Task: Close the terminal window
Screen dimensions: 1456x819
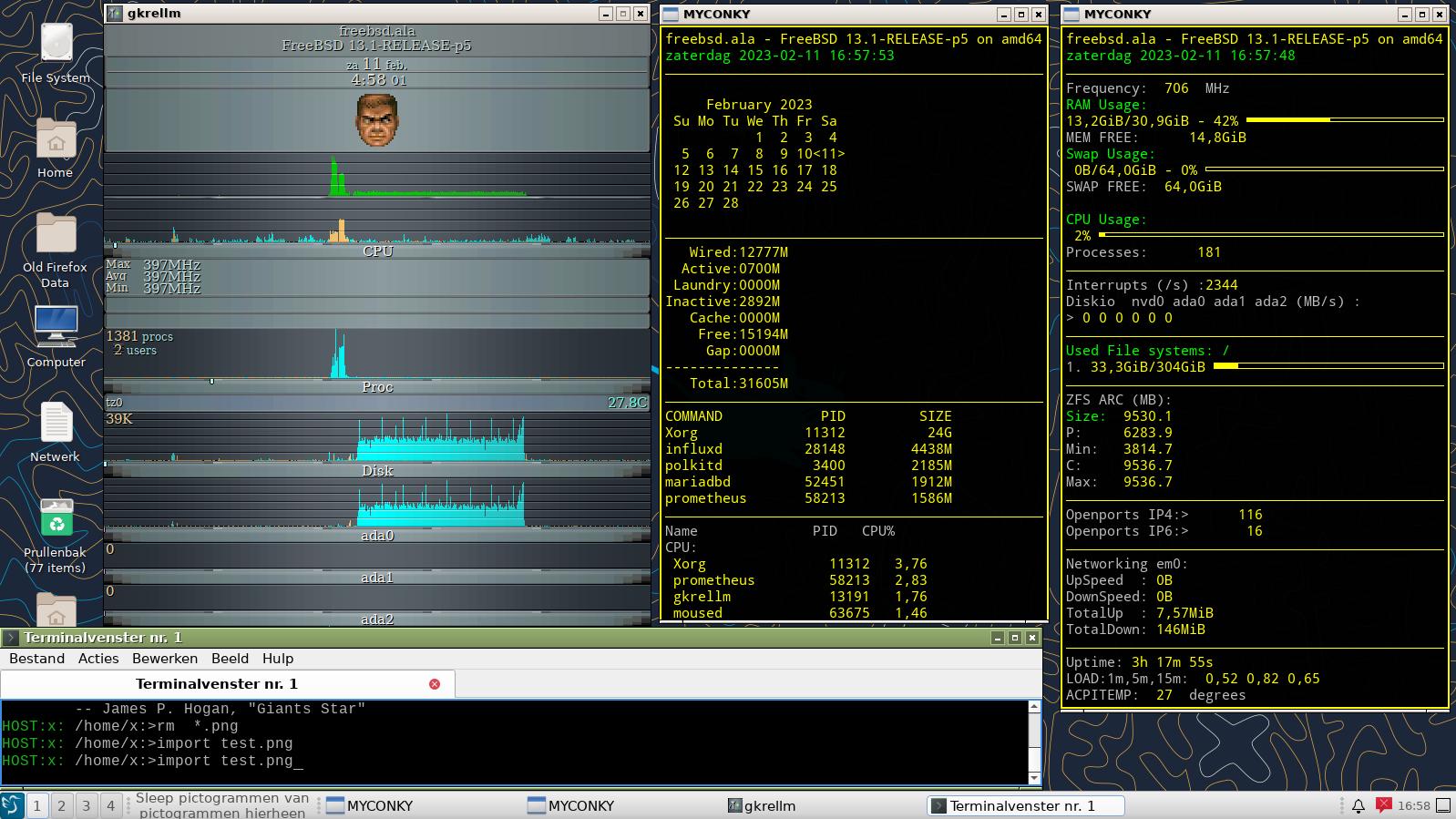Action: [1032, 638]
